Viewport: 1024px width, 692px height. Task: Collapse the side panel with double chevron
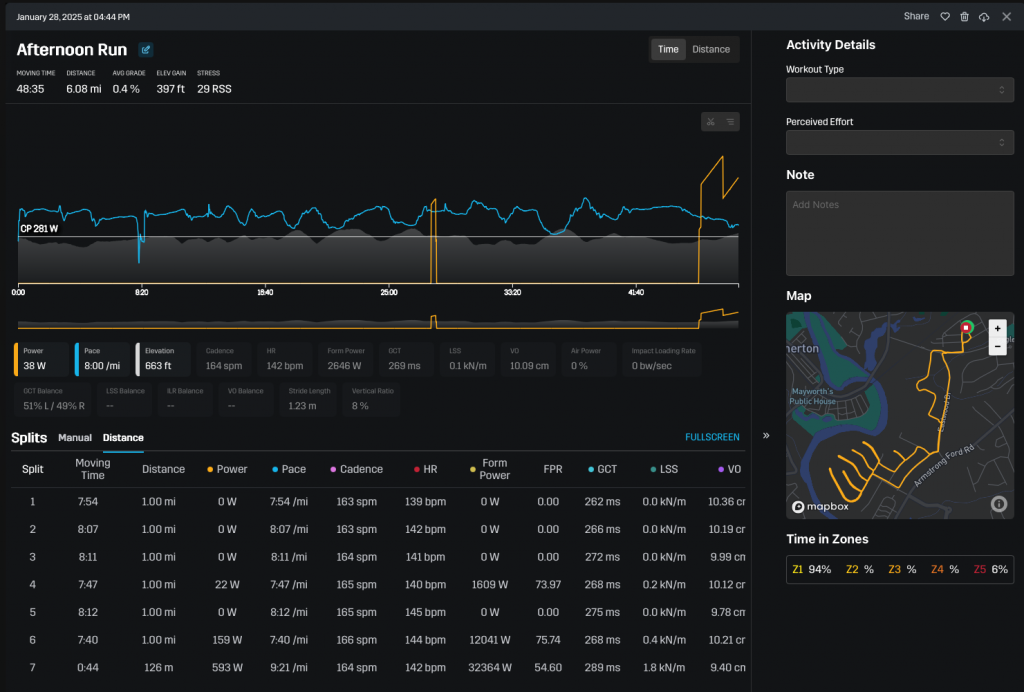point(766,436)
